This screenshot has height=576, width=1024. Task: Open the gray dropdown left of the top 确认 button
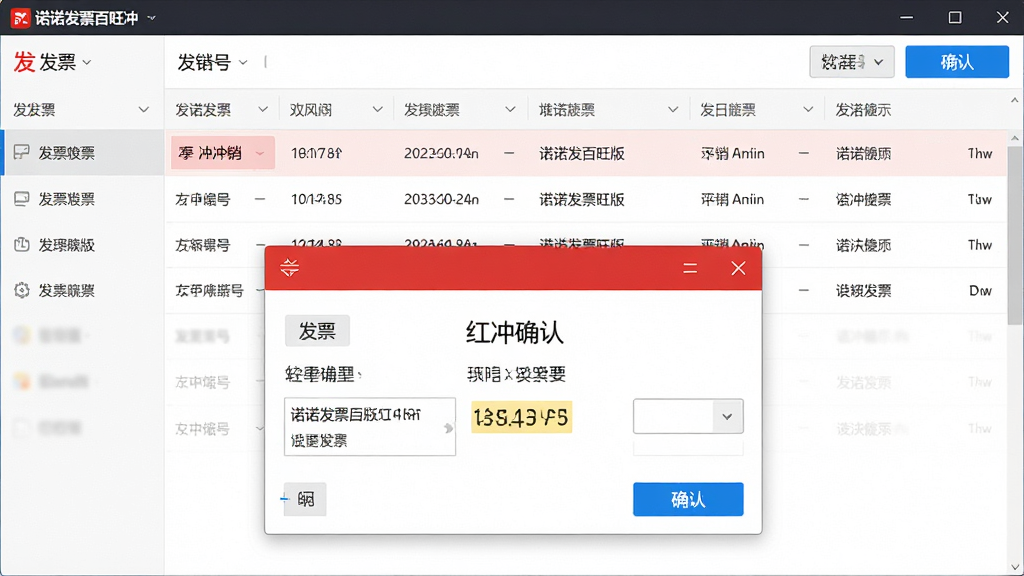(852, 62)
